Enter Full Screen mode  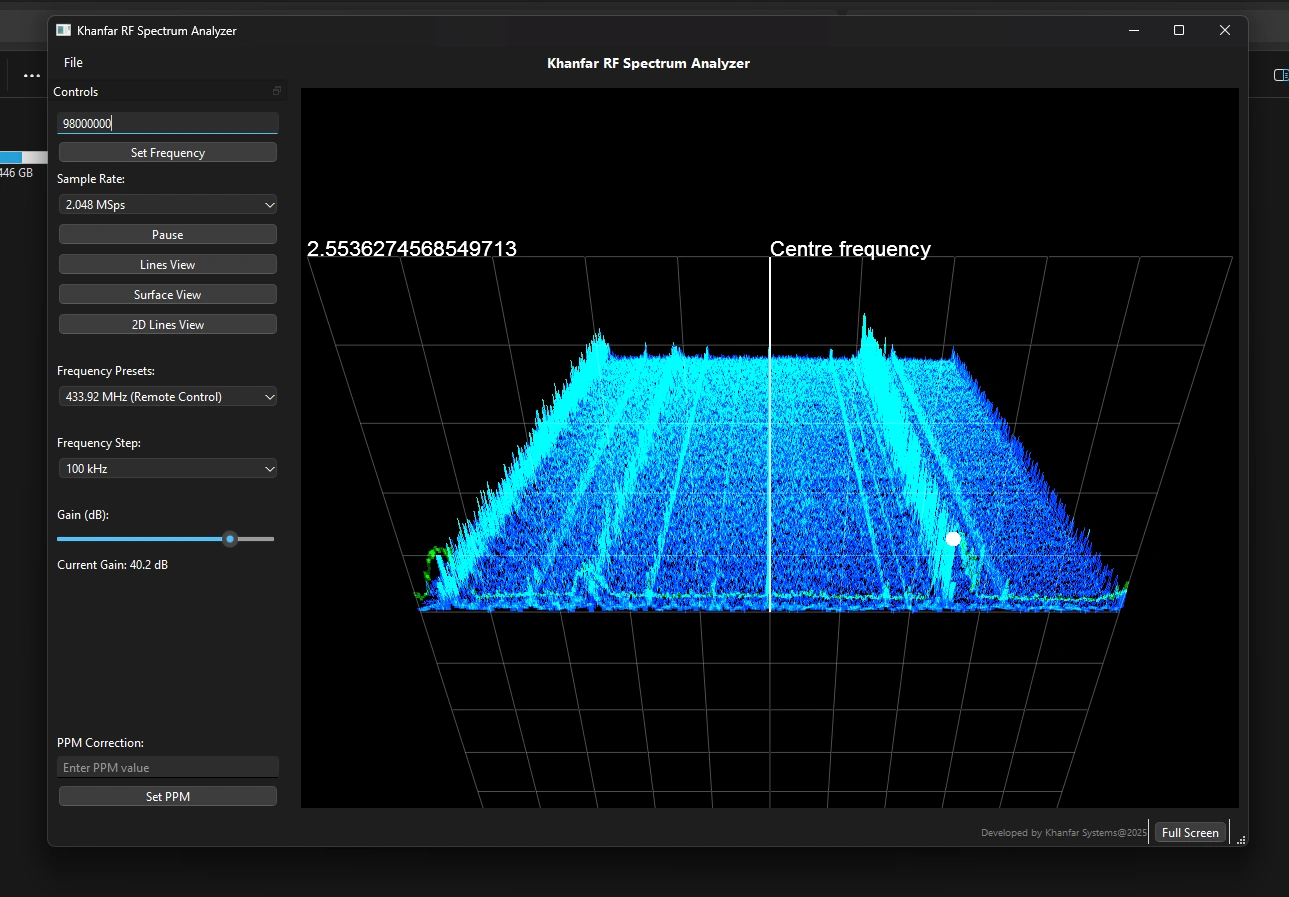click(1189, 832)
